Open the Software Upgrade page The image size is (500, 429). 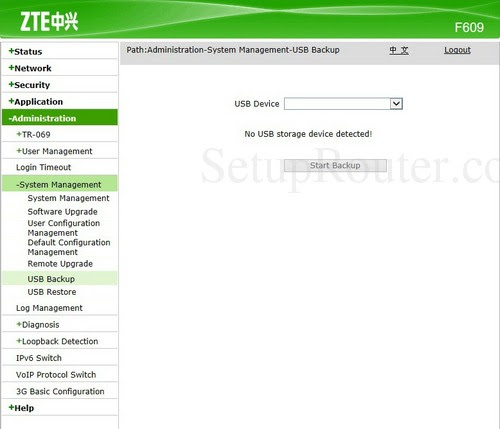[62, 212]
